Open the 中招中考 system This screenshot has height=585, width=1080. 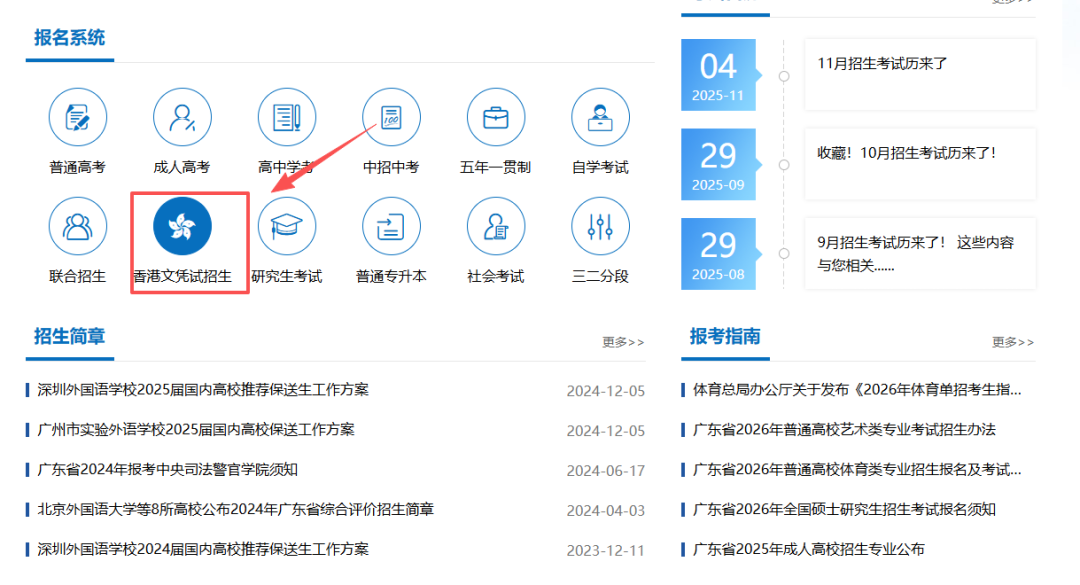pyautogui.click(x=390, y=117)
